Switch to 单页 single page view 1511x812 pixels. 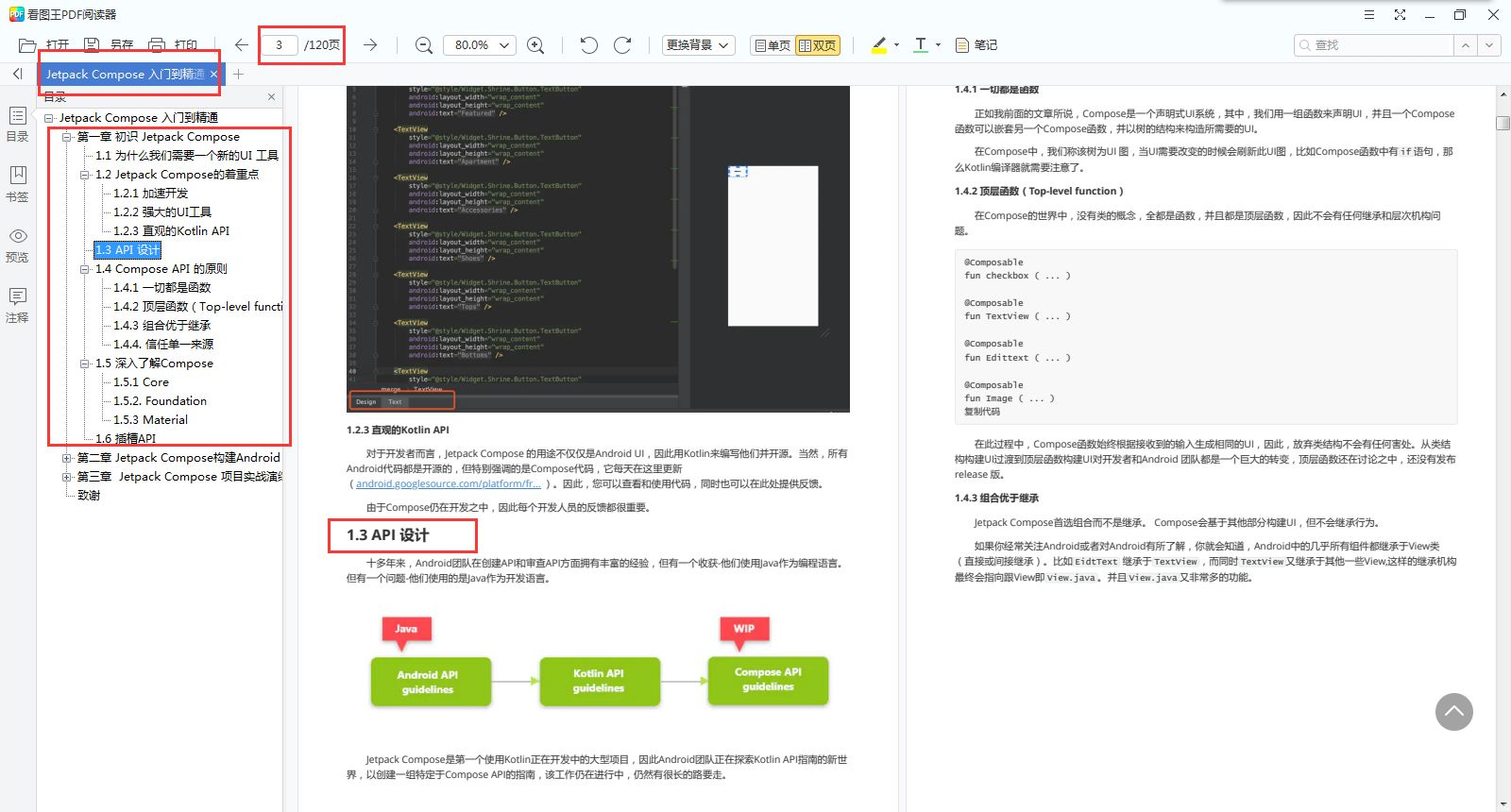pyautogui.click(x=772, y=44)
